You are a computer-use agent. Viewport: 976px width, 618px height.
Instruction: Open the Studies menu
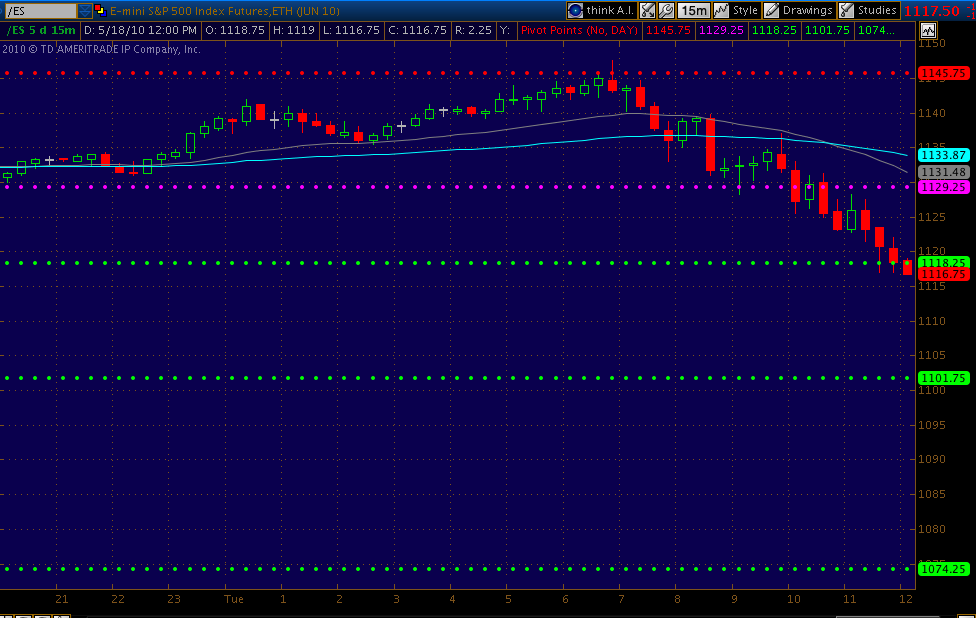(x=868, y=11)
